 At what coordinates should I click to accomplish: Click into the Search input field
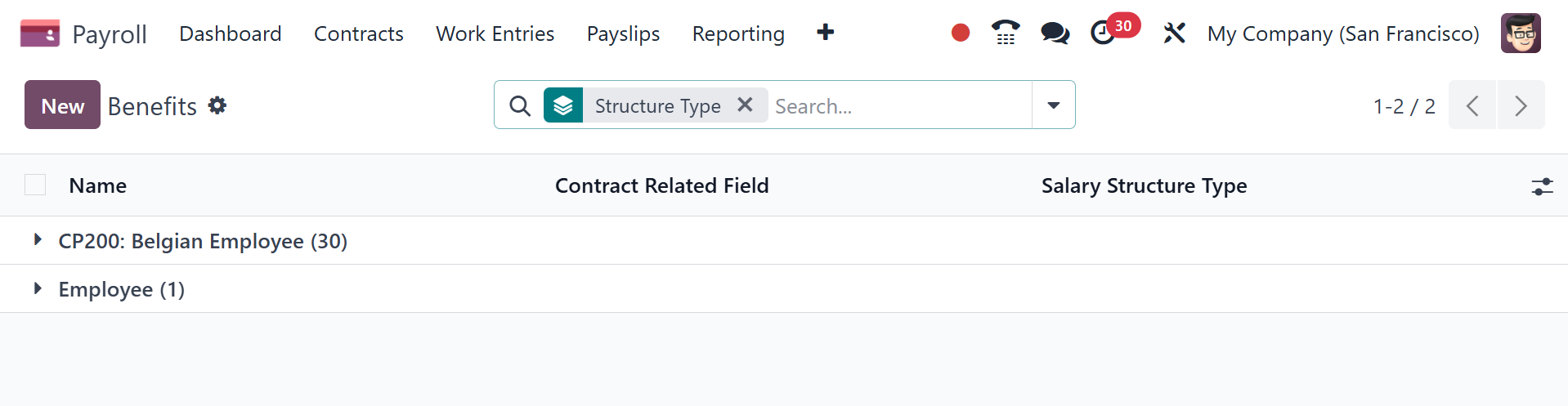click(x=899, y=106)
